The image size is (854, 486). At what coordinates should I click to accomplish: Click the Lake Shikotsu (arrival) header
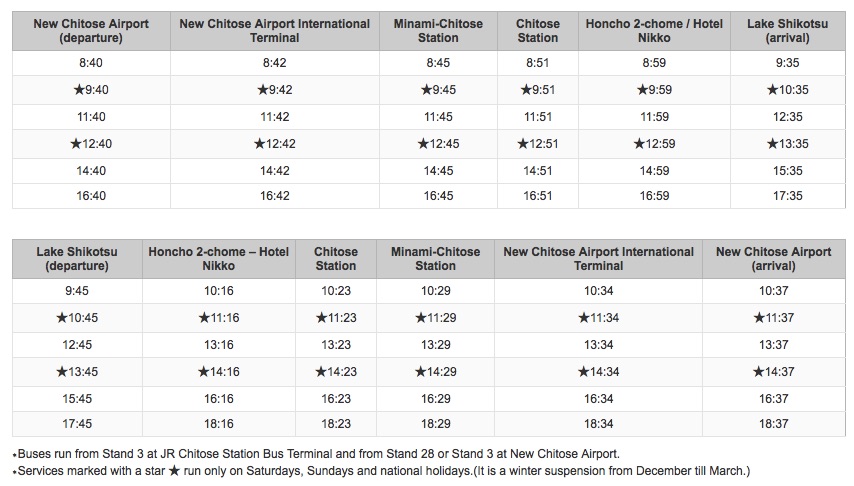click(x=788, y=31)
